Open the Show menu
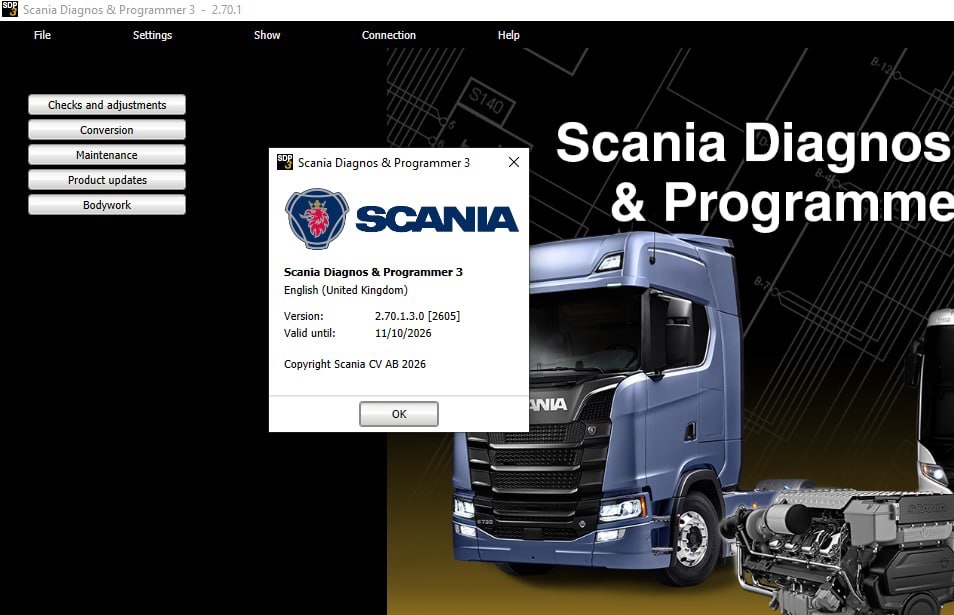 [x=267, y=35]
